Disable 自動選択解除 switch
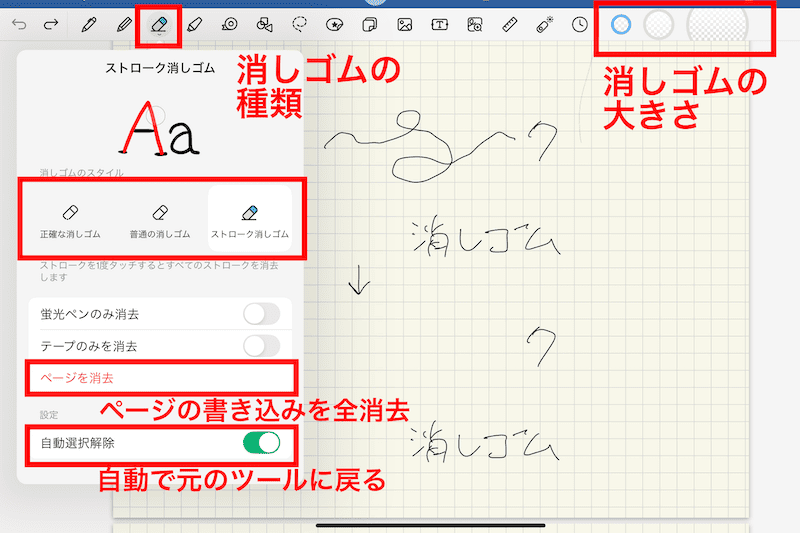This screenshot has height=533, width=800. click(261, 442)
